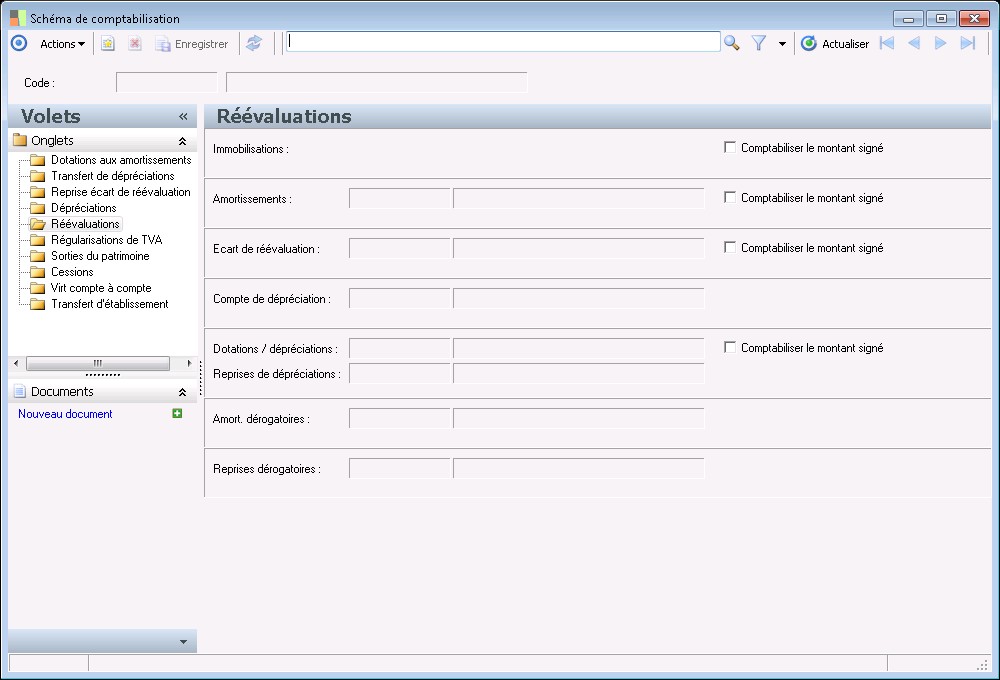Go to the last record

[x=967, y=43]
